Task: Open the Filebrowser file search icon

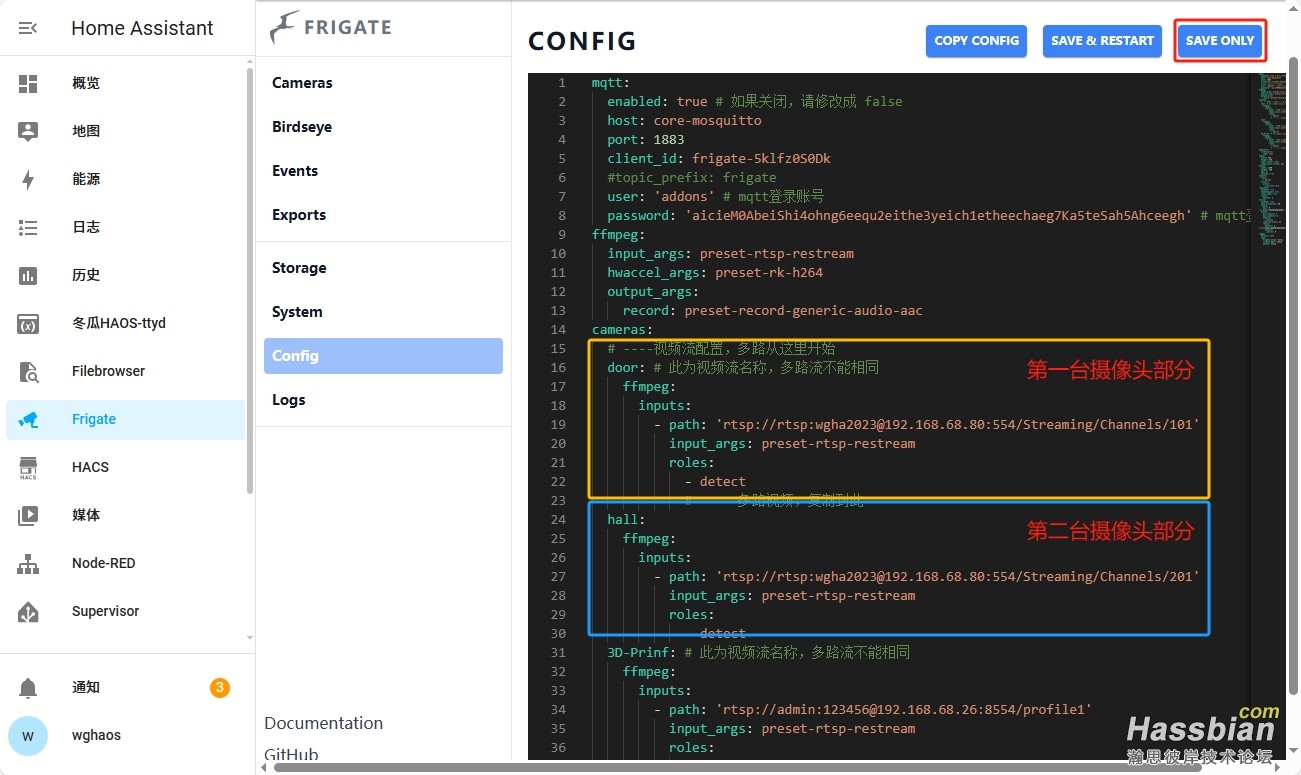Action: click(28, 371)
